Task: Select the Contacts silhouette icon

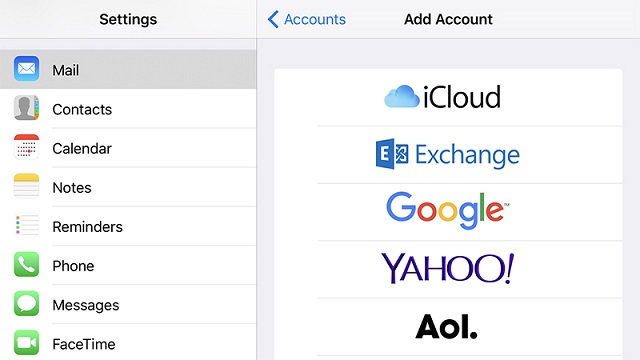Action: [26, 108]
